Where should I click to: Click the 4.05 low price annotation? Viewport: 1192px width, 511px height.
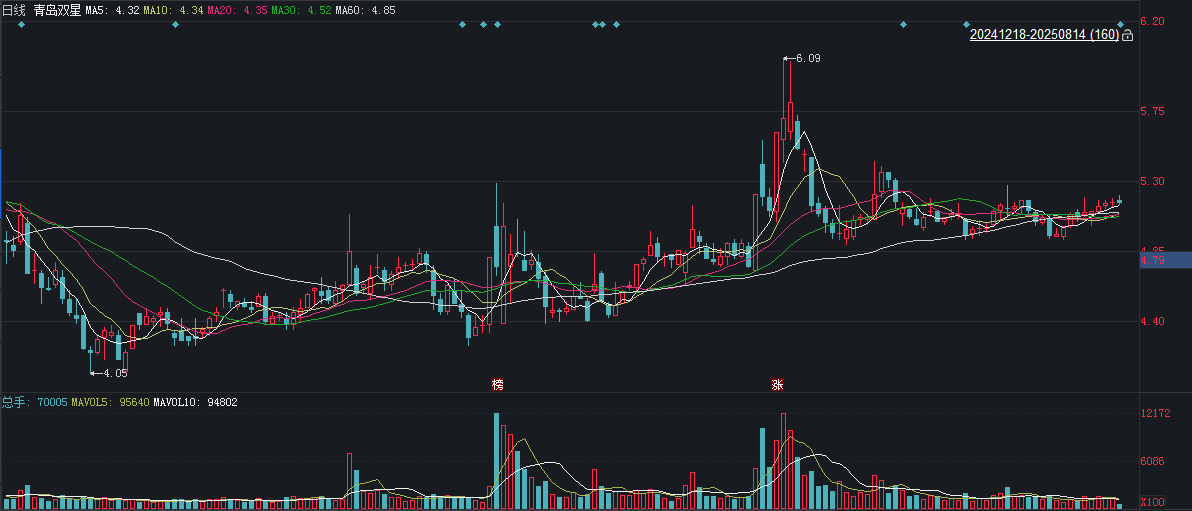coord(109,373)
